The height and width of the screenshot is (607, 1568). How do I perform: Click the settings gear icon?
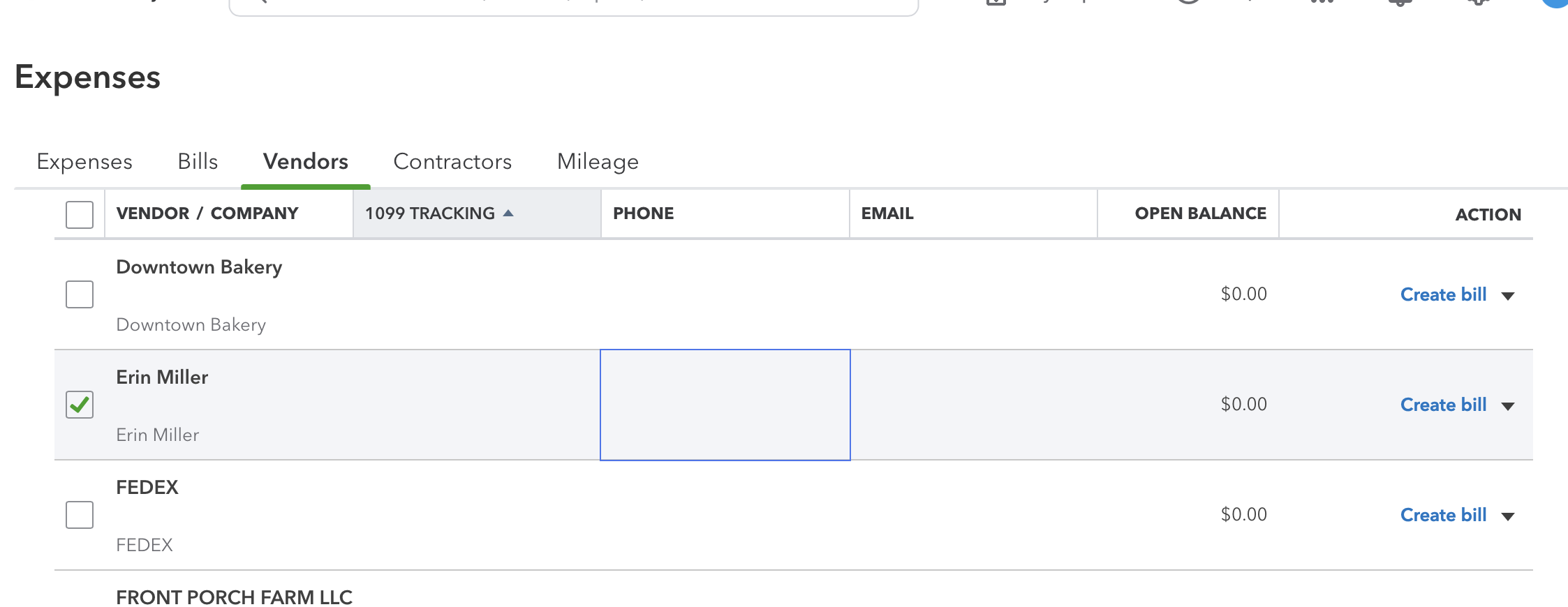[x=1479, y=3]
